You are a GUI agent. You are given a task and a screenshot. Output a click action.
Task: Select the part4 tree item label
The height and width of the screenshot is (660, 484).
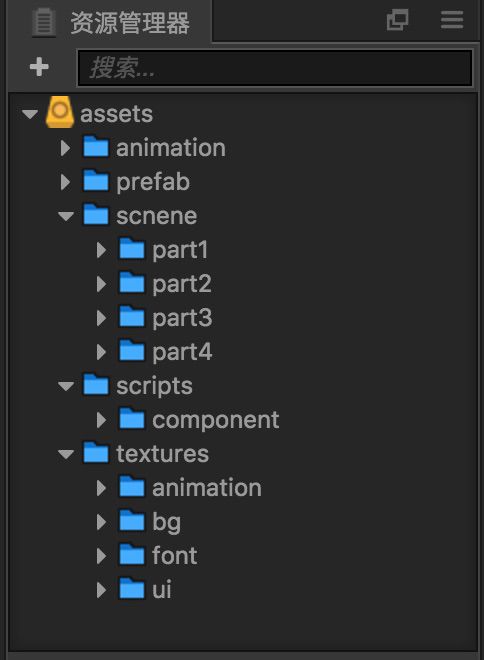(x=182, y=352)
